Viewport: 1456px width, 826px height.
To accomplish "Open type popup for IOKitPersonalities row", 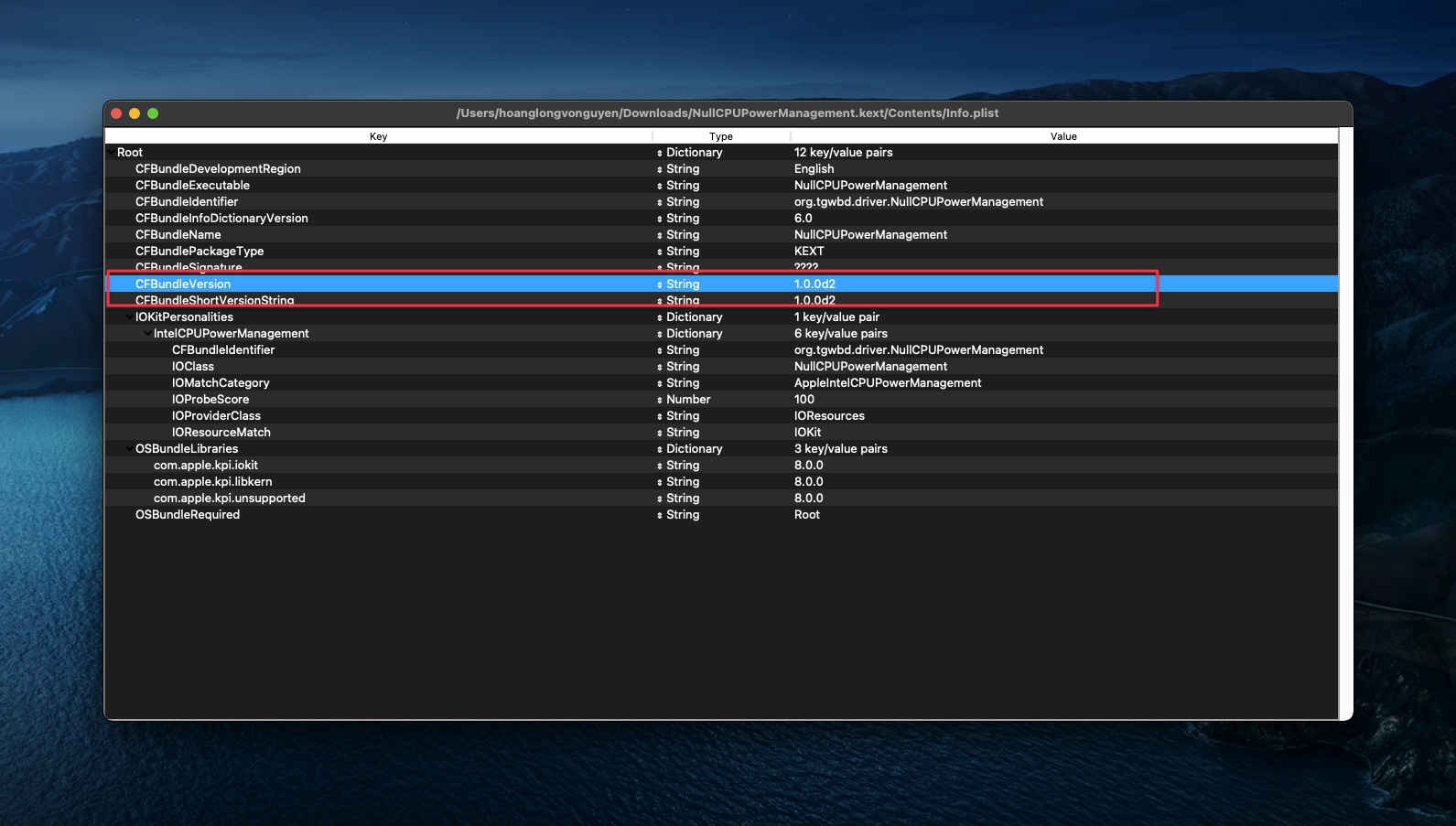I will (659, 317).
